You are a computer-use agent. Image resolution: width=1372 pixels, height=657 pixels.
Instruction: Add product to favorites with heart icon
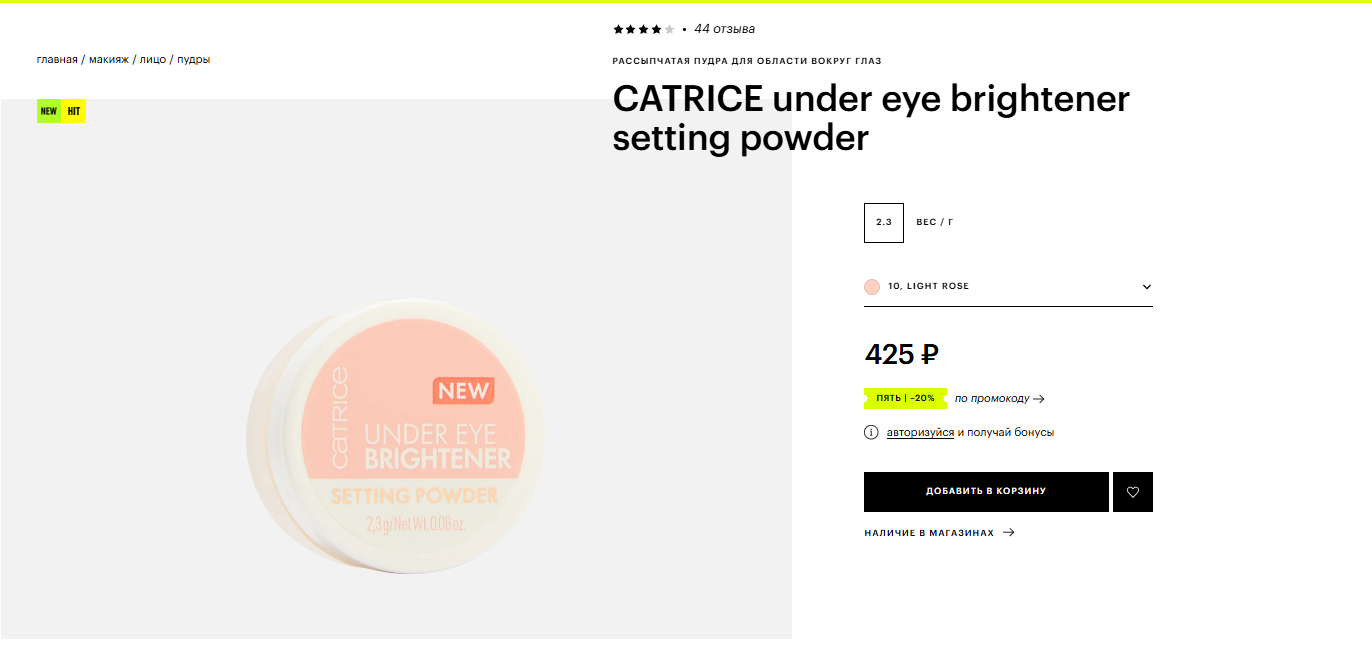tap(1133, 492)
